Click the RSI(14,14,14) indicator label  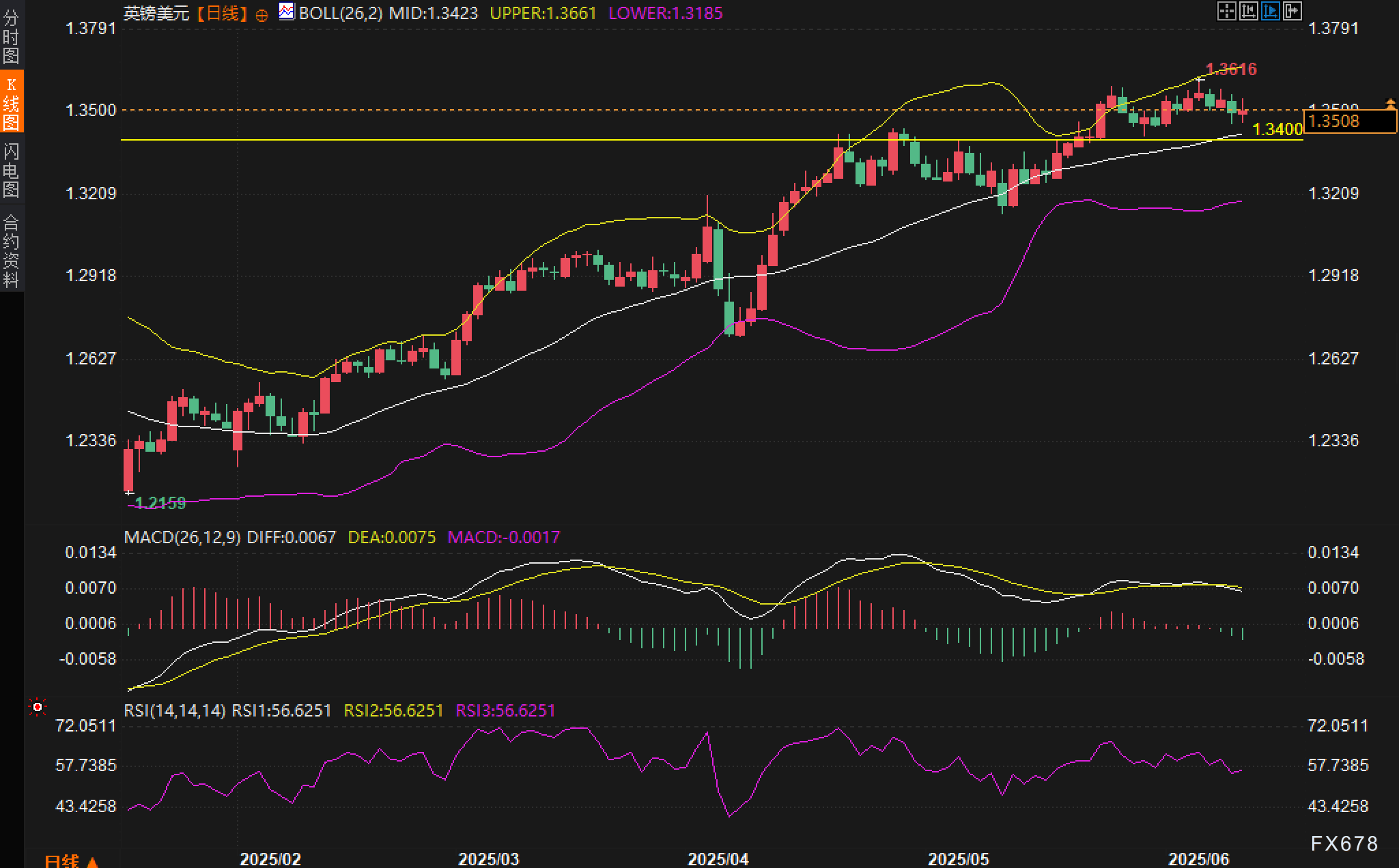[174, 710]
